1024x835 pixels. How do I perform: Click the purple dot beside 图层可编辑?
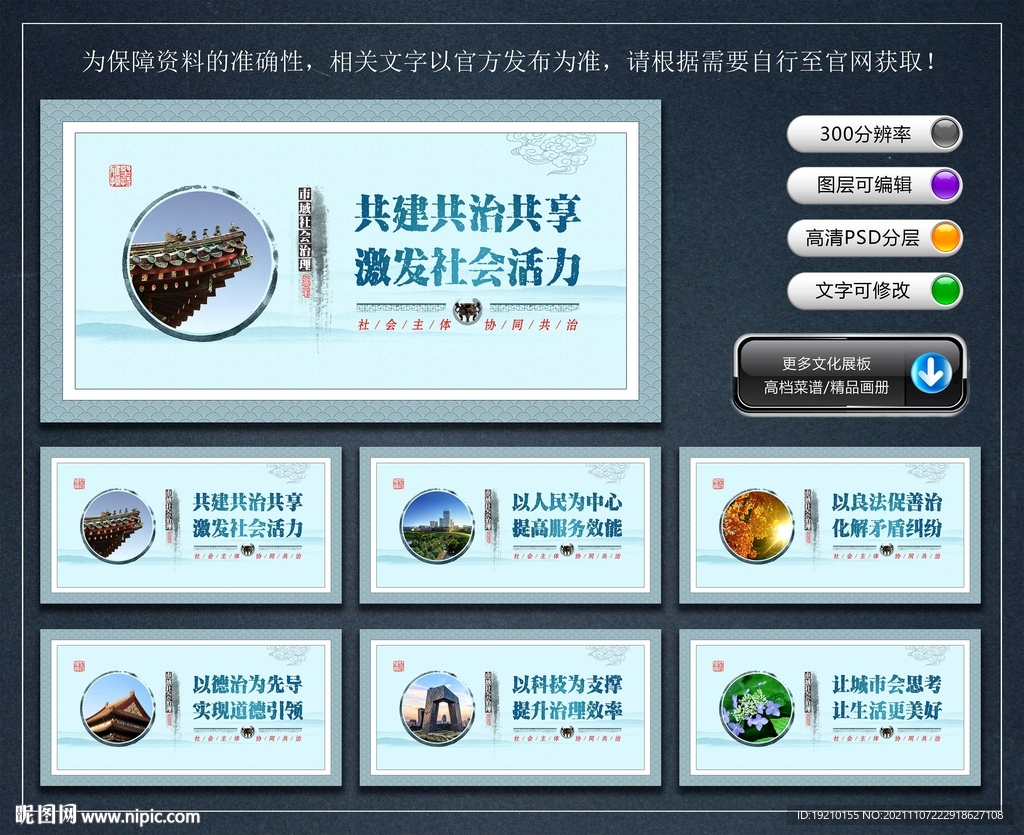tap(944, 185)
